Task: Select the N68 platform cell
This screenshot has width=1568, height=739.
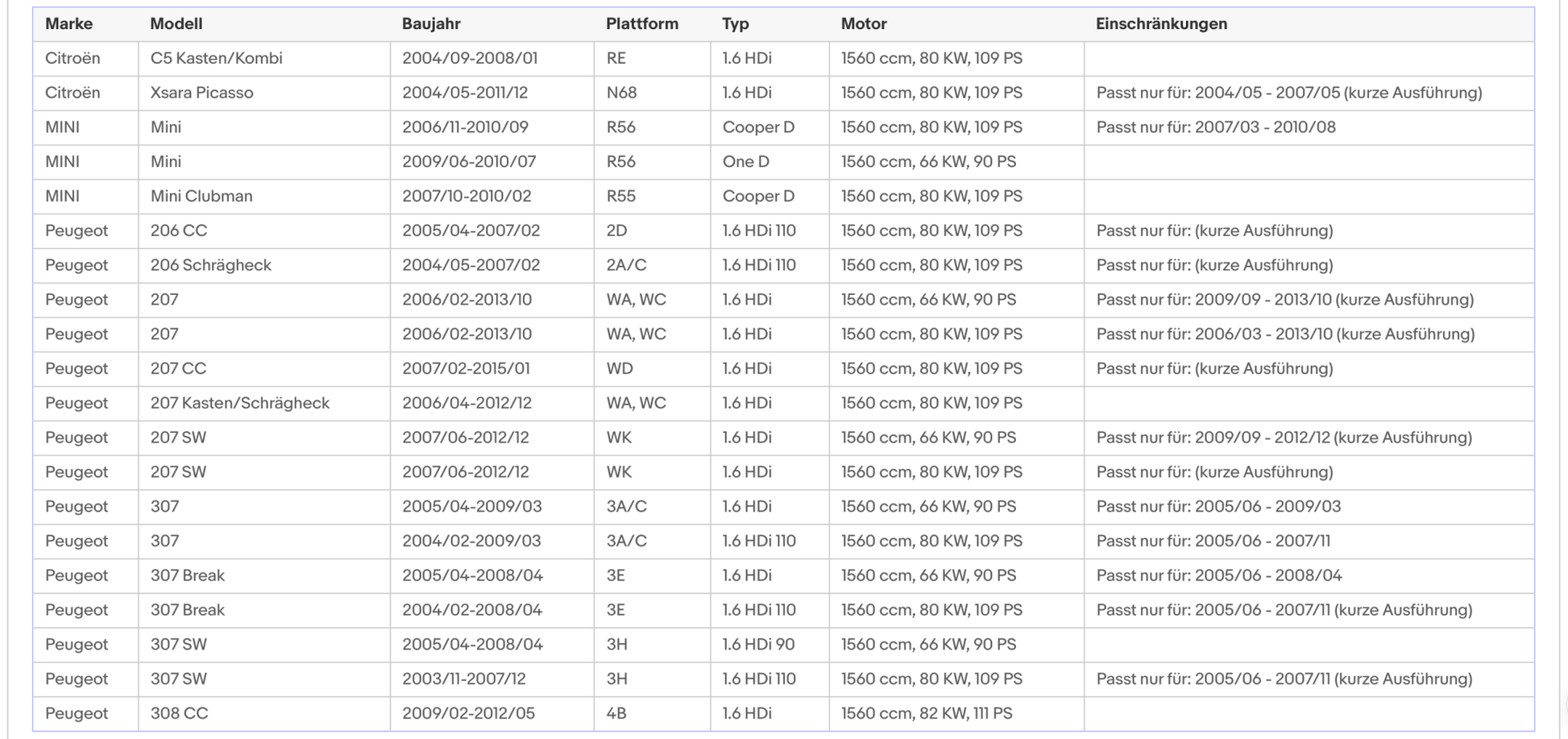Action: [x=621, y=93]
